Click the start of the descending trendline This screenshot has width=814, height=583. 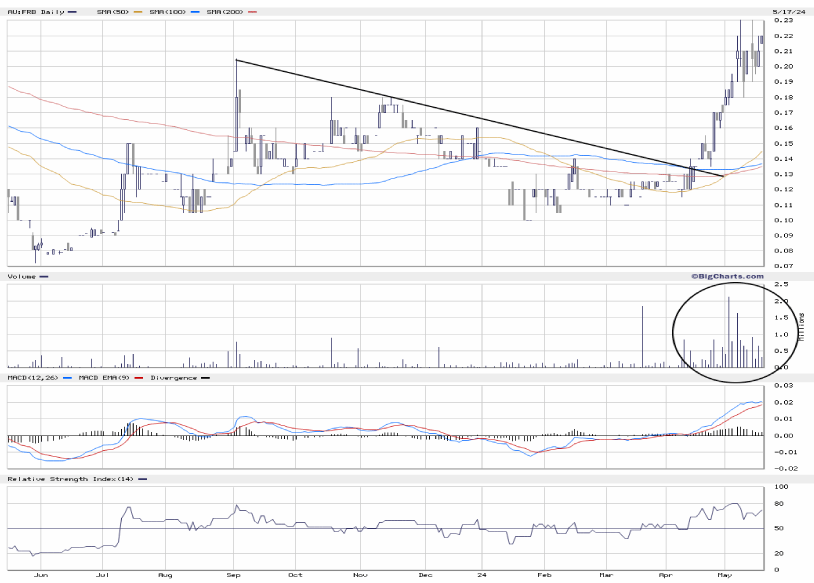pyautogui.click(x=236, y=60)
